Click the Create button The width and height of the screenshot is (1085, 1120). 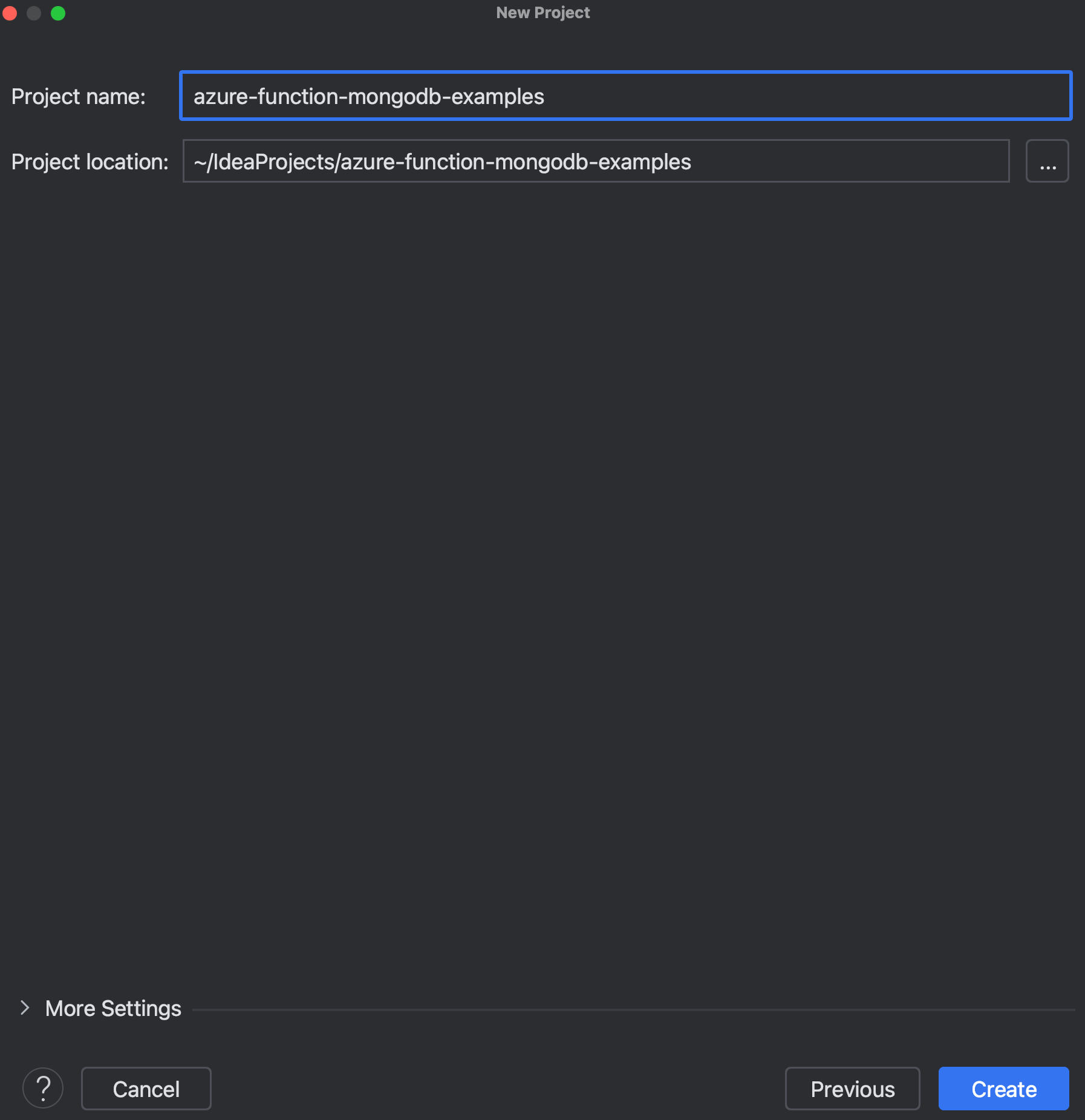point(1003,1089)
